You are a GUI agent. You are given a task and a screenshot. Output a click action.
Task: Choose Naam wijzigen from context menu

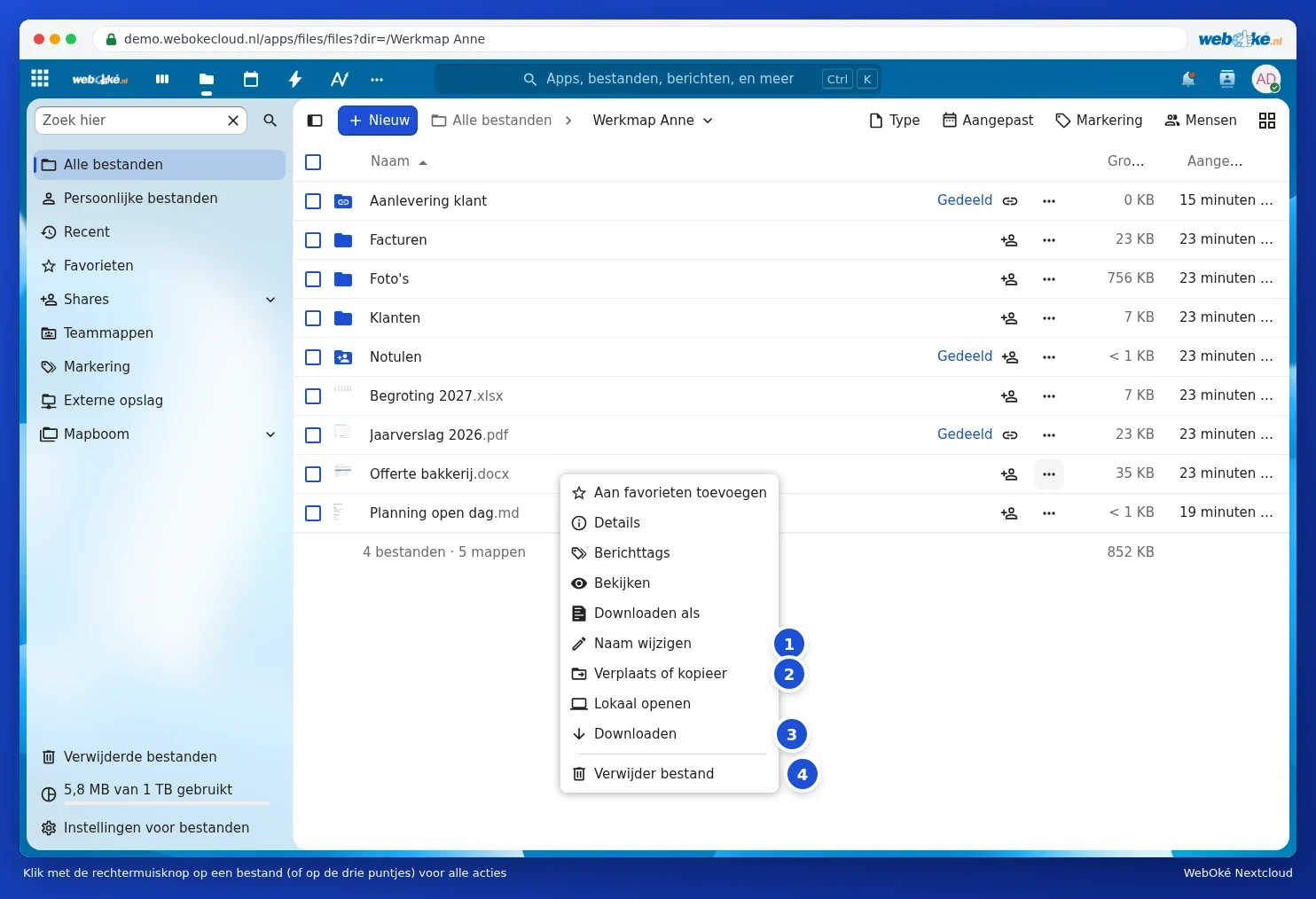(670, 644)
